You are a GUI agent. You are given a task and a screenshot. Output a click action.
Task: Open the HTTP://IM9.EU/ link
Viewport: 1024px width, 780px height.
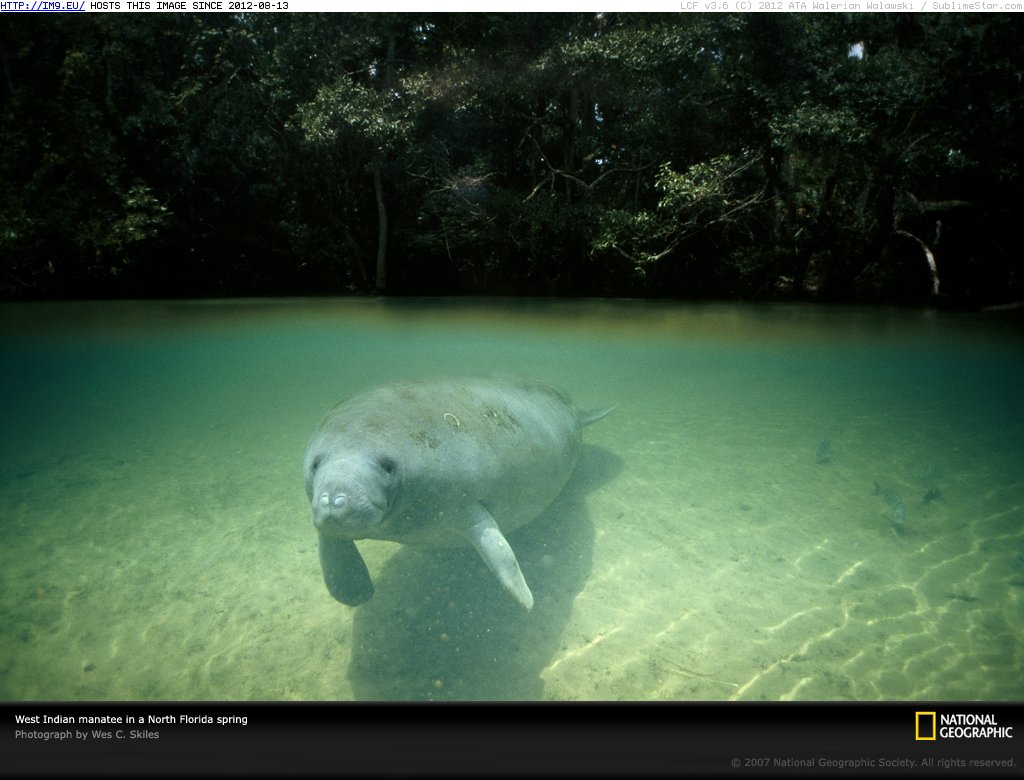pyautogui.click(x=42, y=6)
